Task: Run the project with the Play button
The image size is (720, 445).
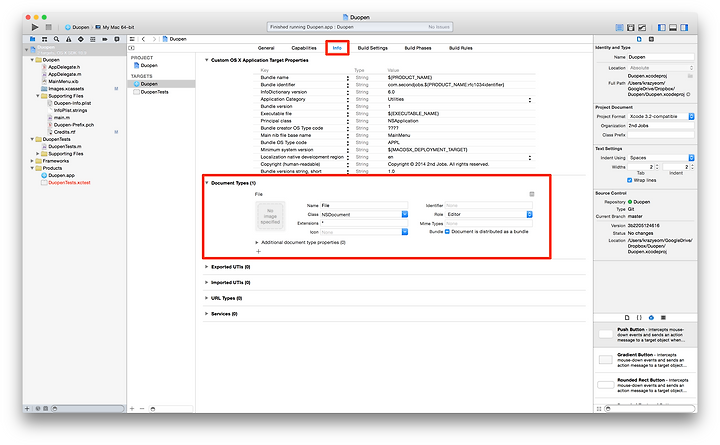Action: [x=35, y=27]
